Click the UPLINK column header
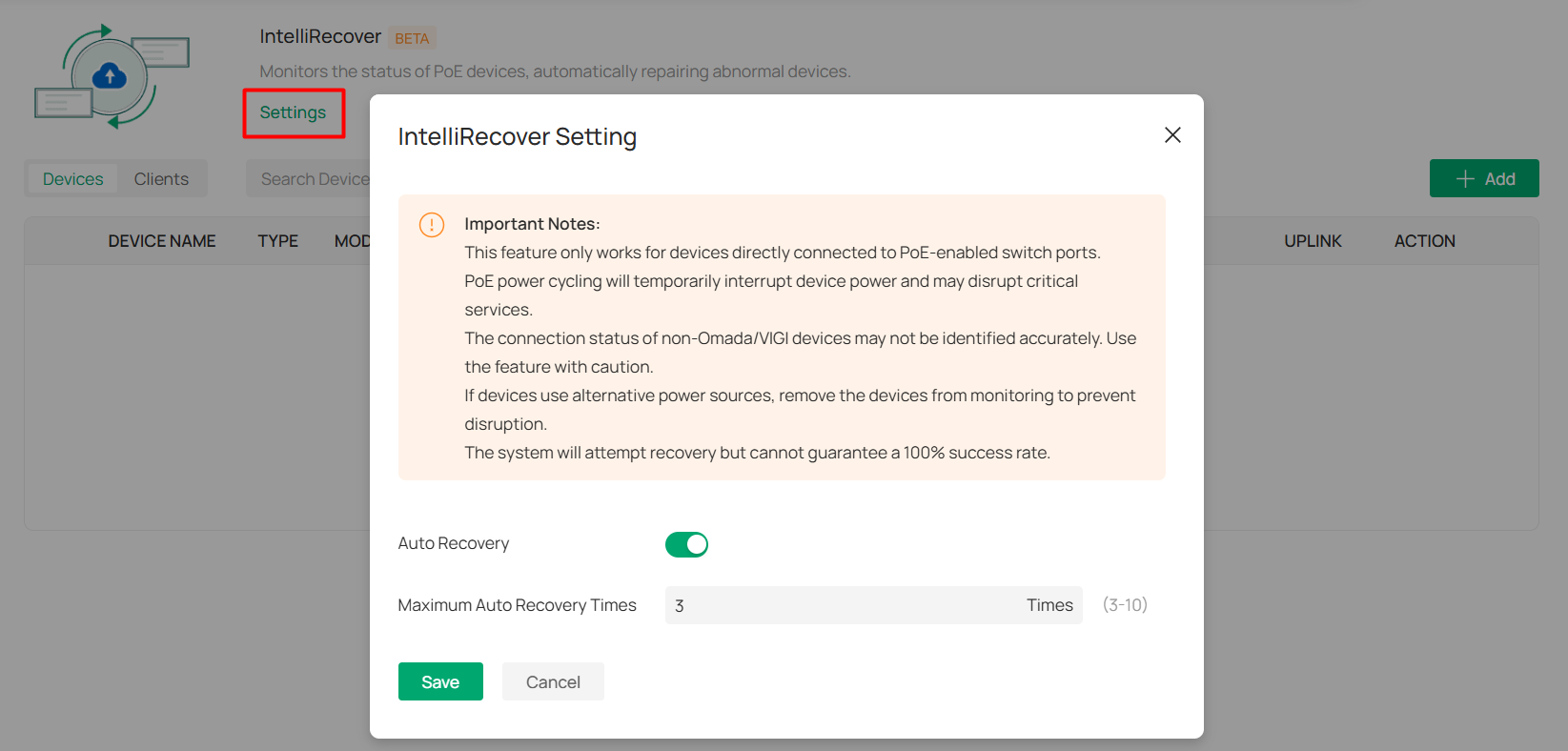 click(1313, 241)
